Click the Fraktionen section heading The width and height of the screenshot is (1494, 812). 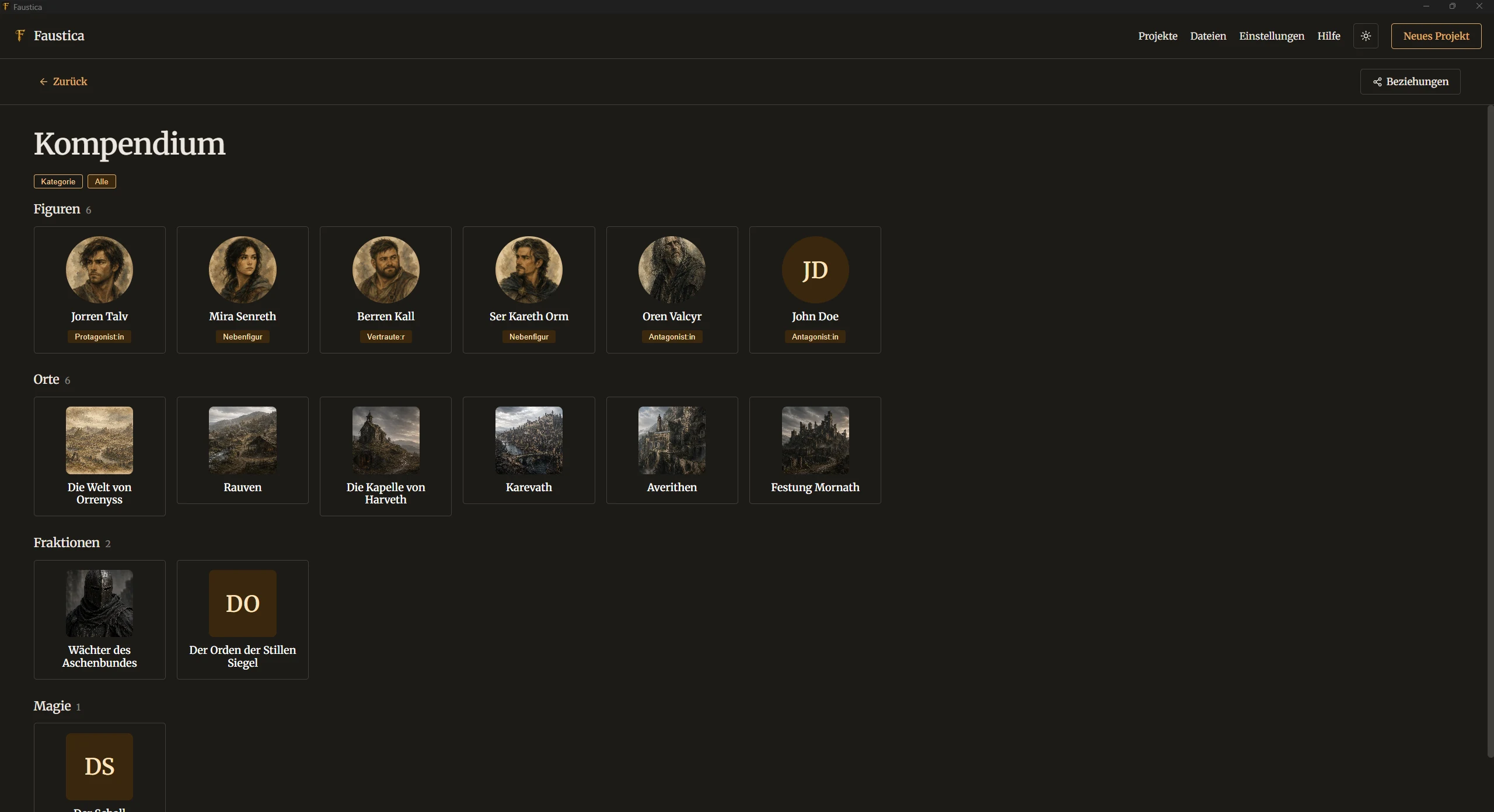[x=67, y=542]
